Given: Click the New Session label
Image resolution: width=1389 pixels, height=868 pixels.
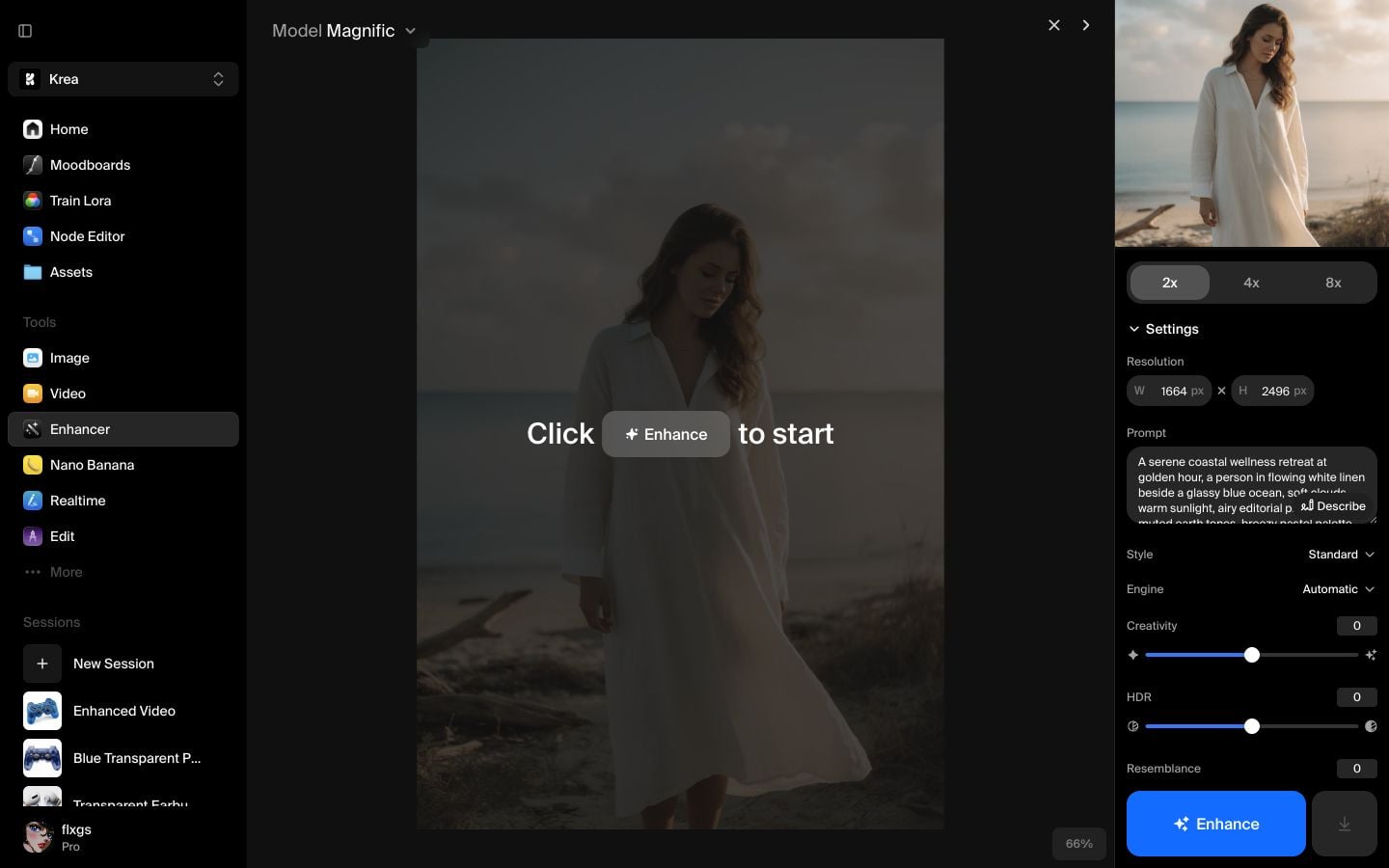Looking at the screenshot, I should [114, 664].
